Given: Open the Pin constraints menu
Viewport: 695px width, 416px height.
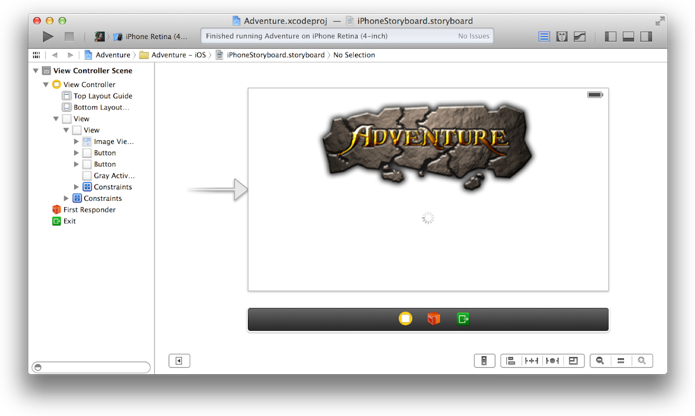Looking at the screenshot, I should click(x=531, y=361).
